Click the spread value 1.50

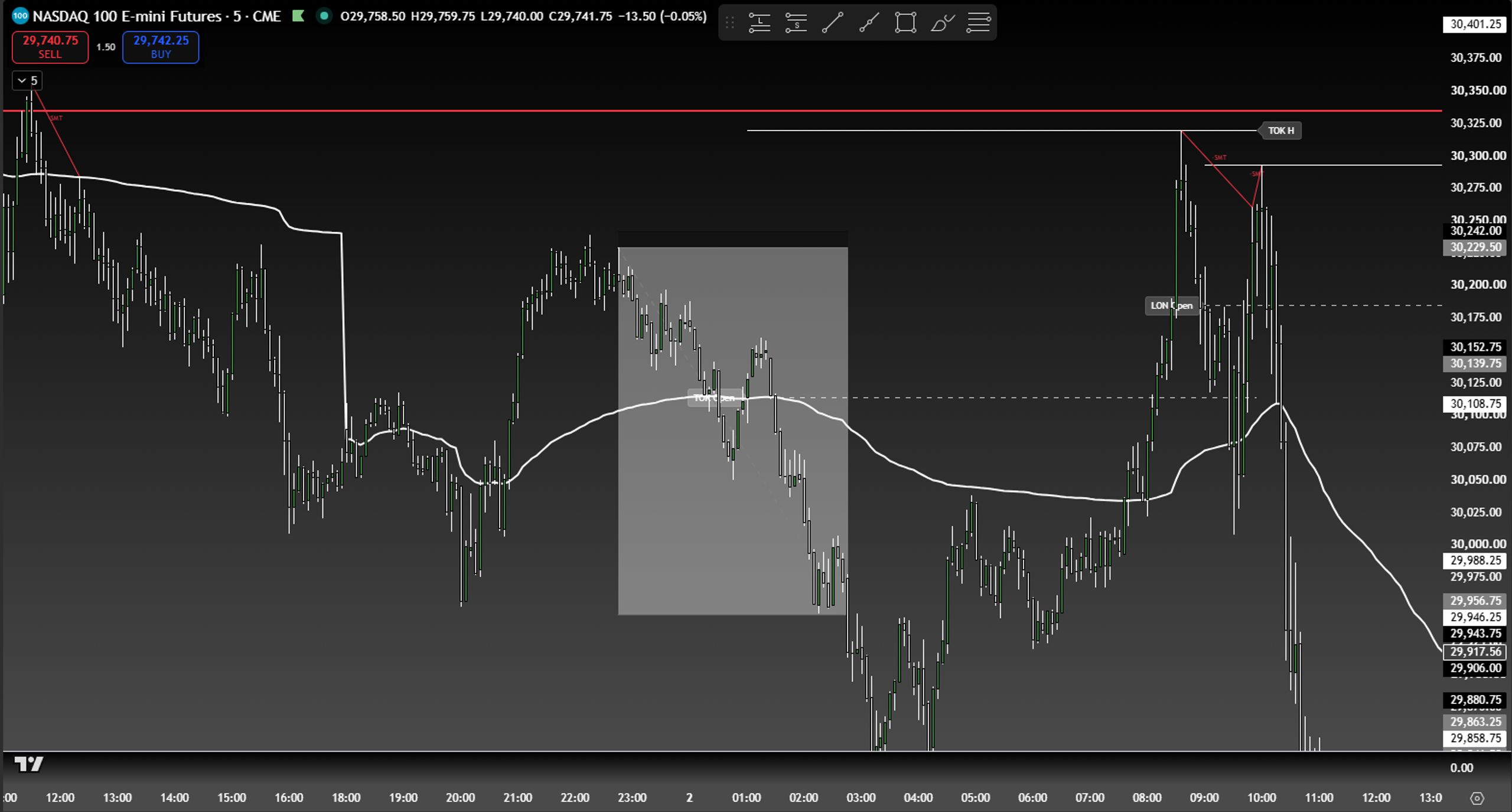click(x=106, y=47)
